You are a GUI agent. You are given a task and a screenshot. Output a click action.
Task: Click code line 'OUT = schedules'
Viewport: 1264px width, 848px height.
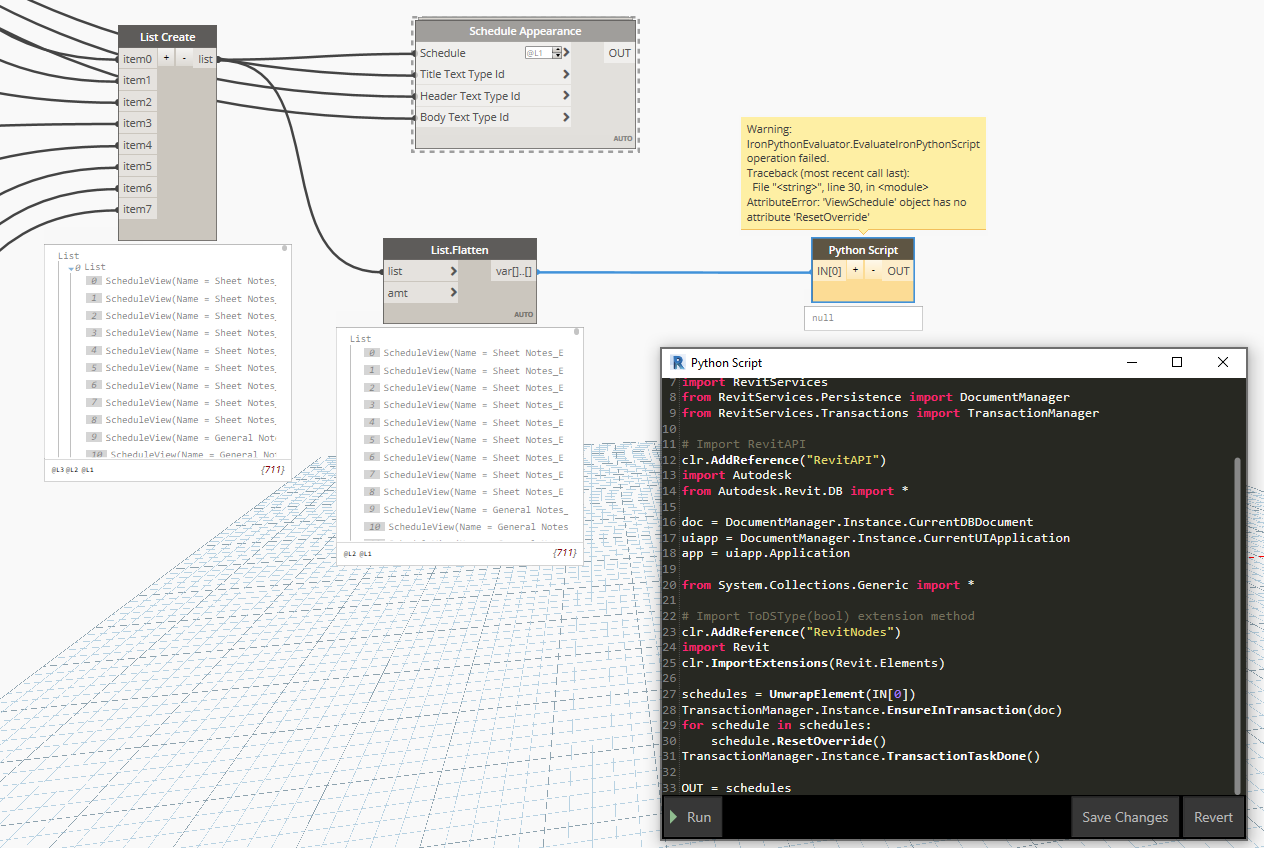pyautogui.click(x=736, y=788)
